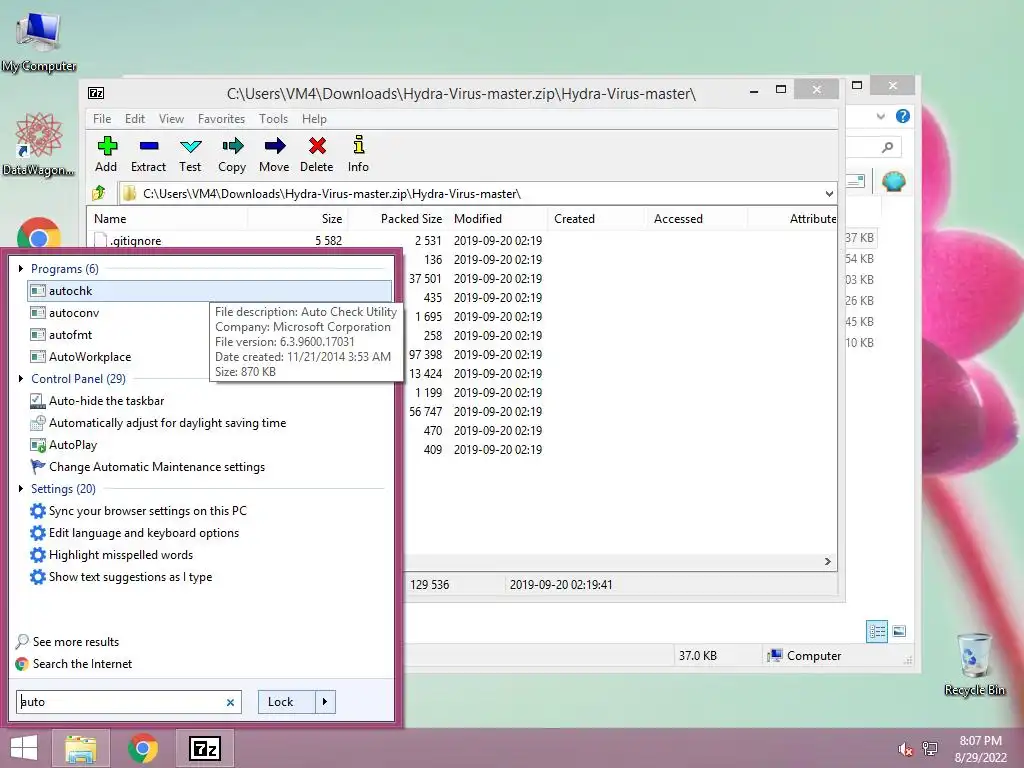Open Chrome from the taskbar
1024x768 pixels.
(x=143, y=748)
